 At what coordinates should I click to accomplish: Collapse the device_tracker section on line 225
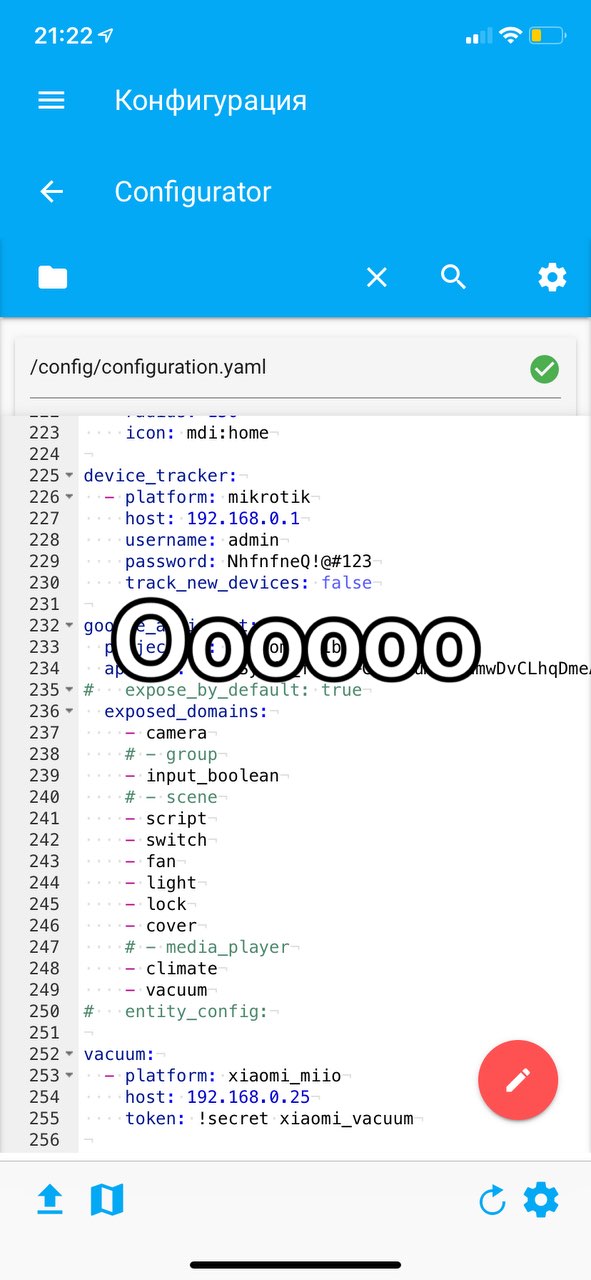point(69,475)
